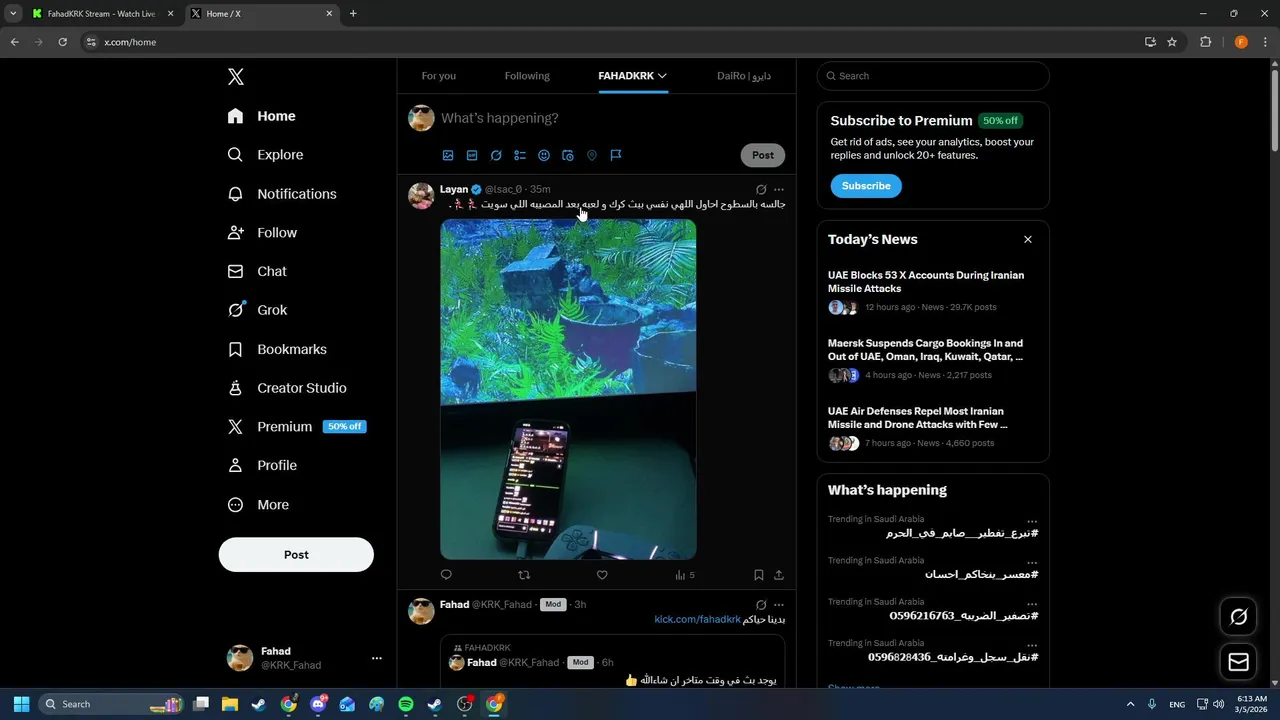The width and height of the screenshot is (1280, 720).
Task: Open Chrome tab search dropdown
Action: point(13,14)
